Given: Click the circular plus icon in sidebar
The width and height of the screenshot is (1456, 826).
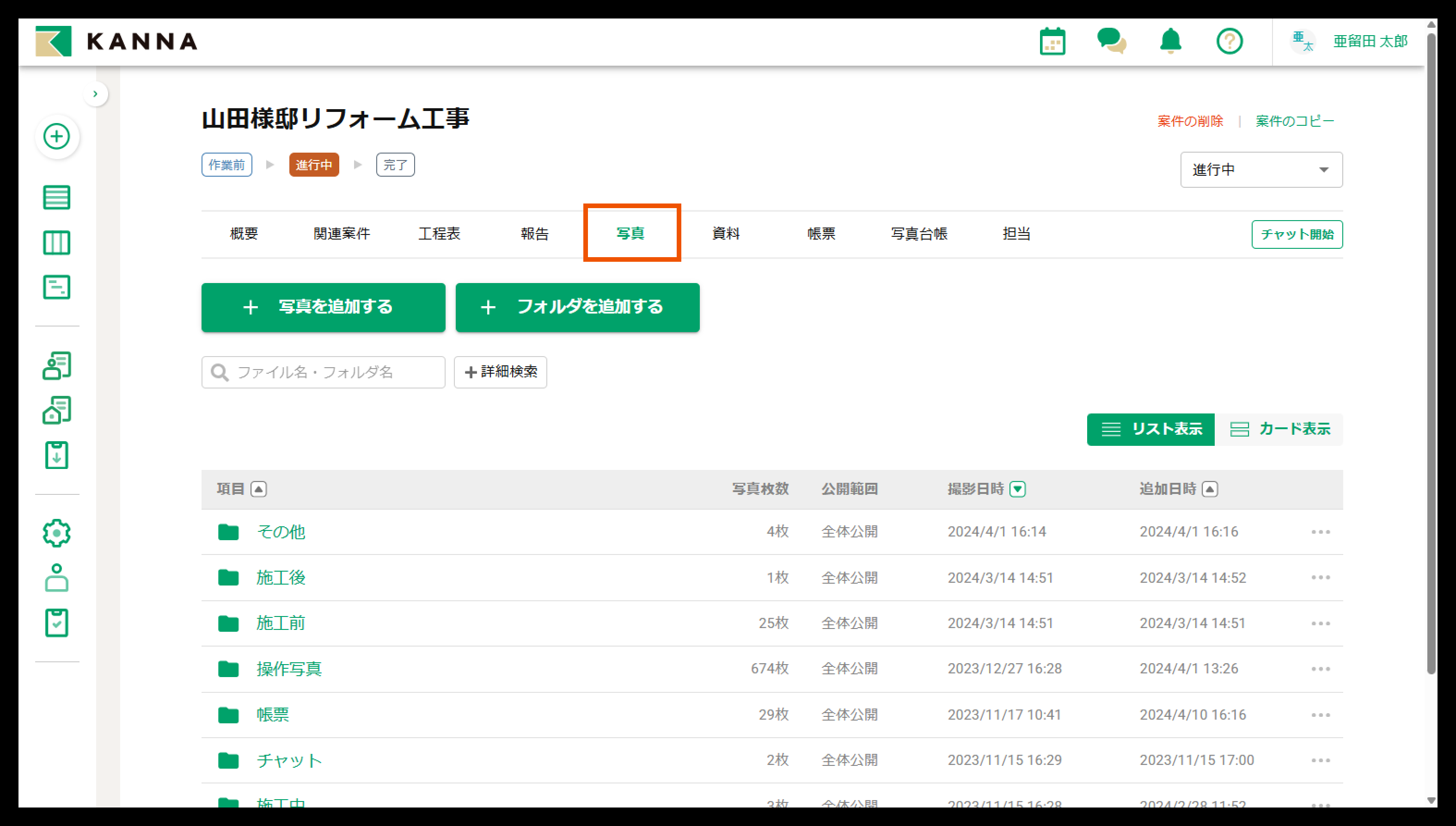Looking at the screenshot, I should point(57,137).
